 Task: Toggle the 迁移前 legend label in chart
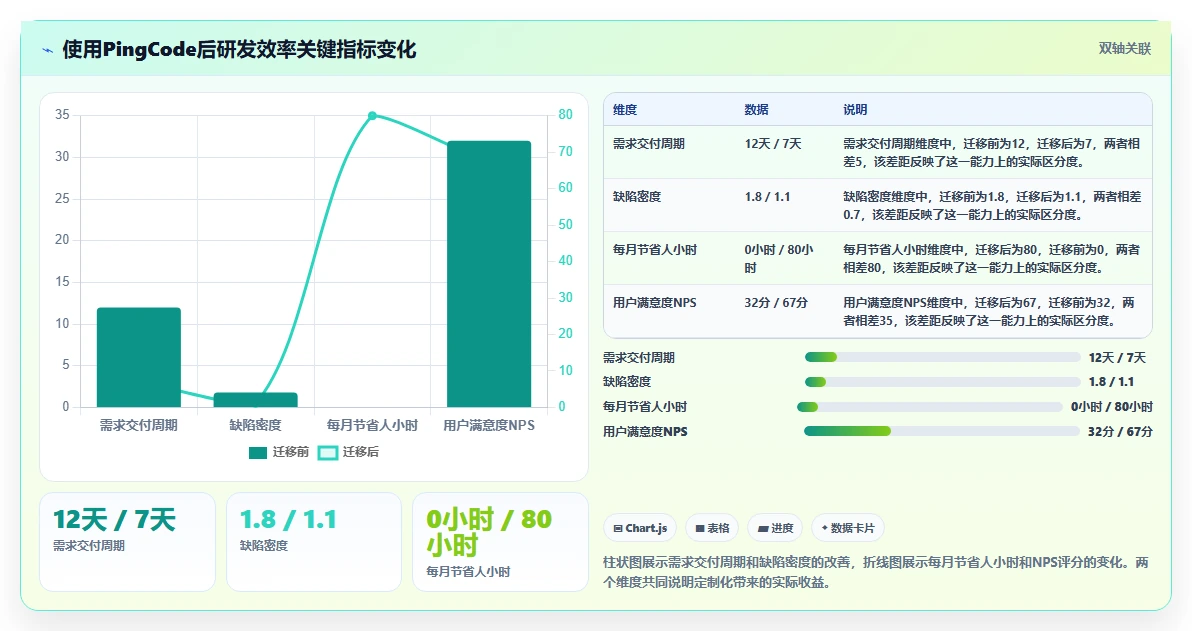click(290, 452)
